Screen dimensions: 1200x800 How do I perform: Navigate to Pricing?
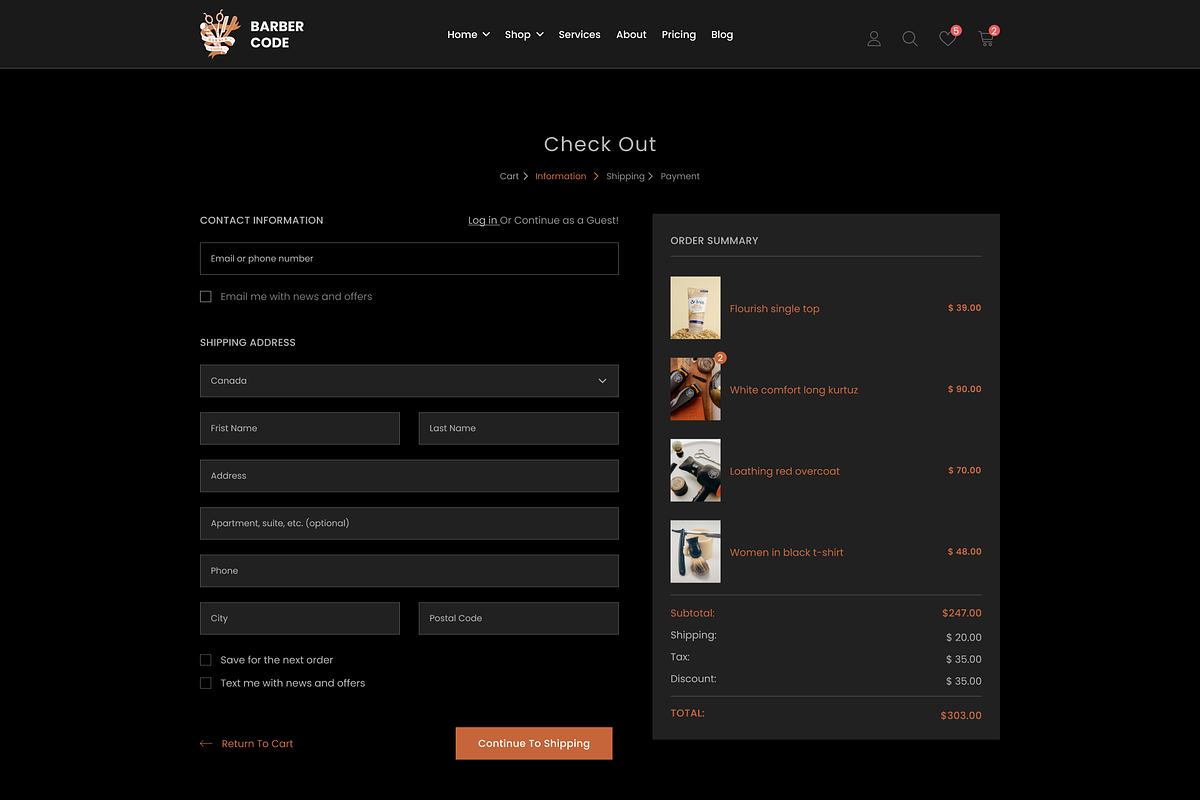[678, 34]
